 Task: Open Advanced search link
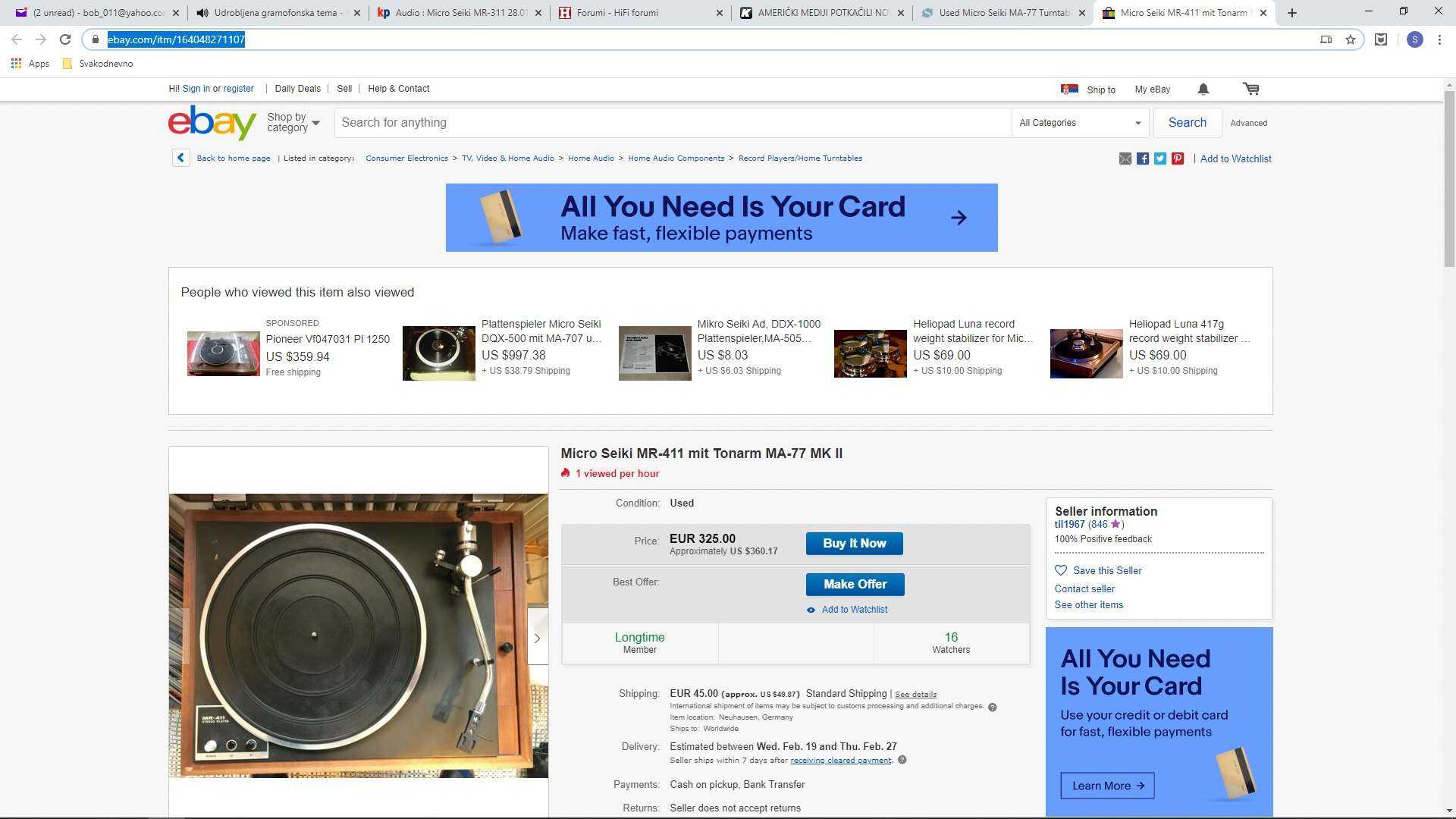tap(1248, 123)
